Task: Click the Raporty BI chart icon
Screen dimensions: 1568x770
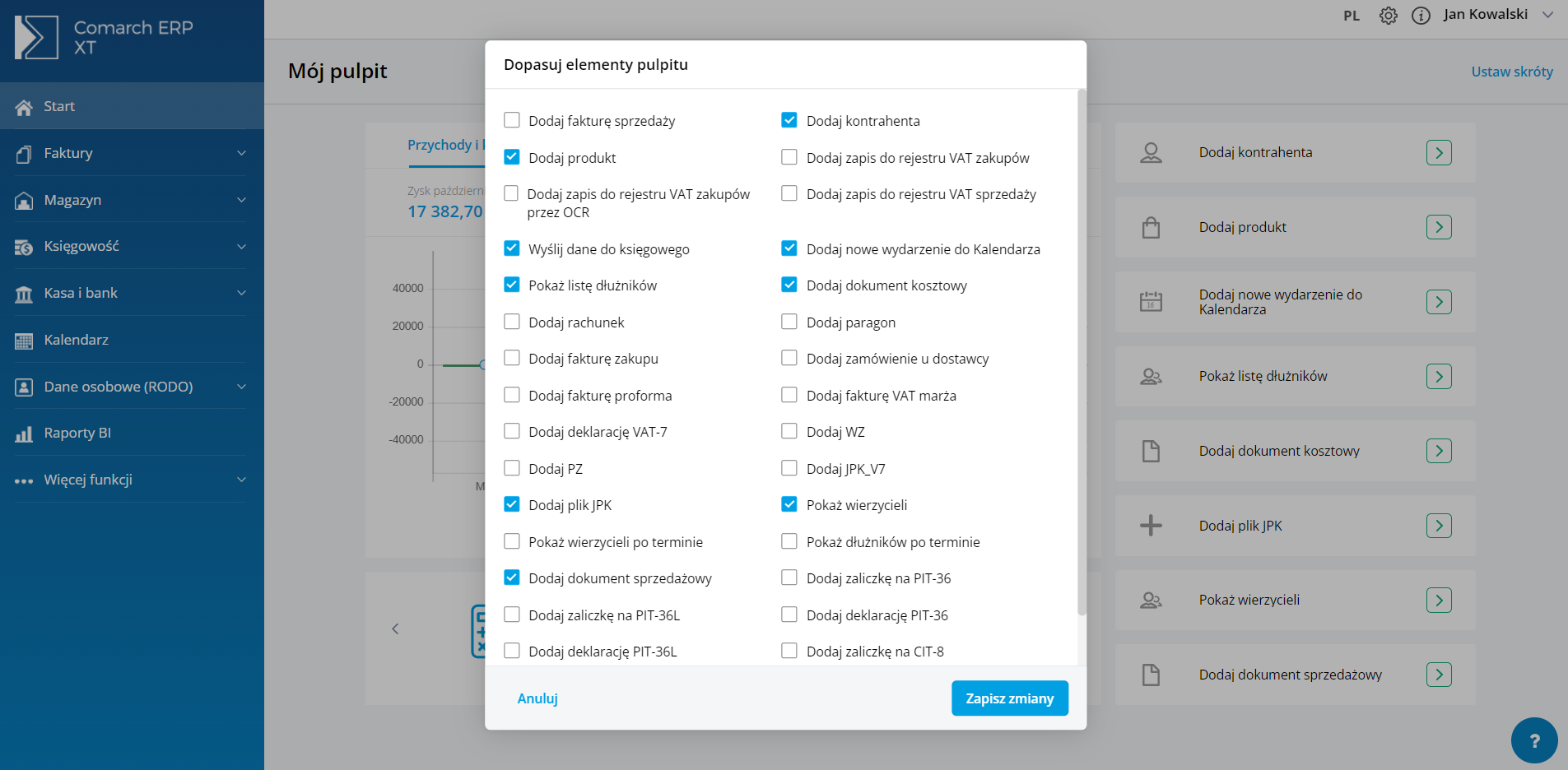Action: (x=24, y=434)
